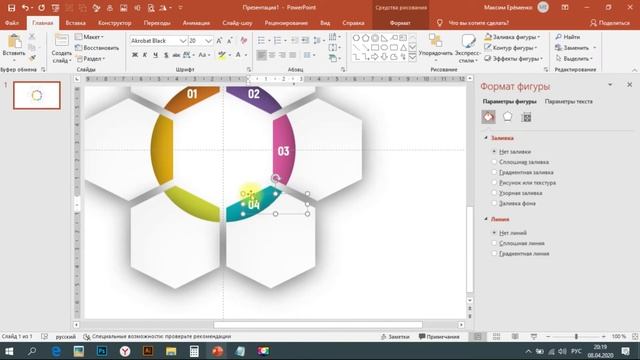Open Макет layout dropdown
This screenshot has width=640, height=360.
point(89,37)
